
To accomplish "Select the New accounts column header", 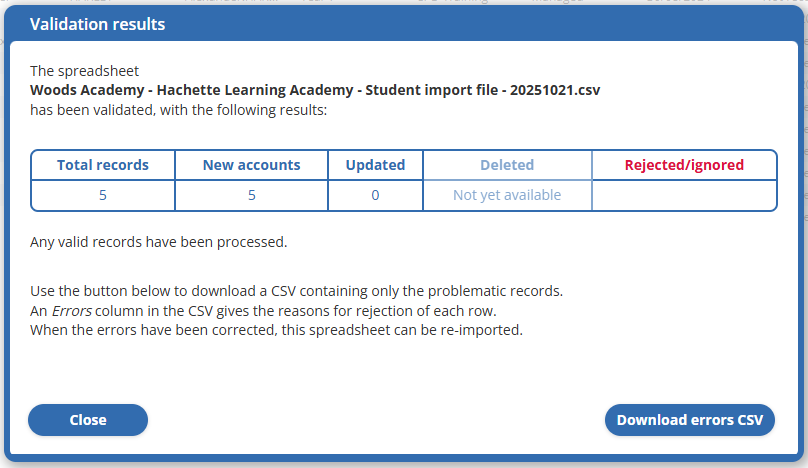I will pyautogui.click(x=251, y=165).
